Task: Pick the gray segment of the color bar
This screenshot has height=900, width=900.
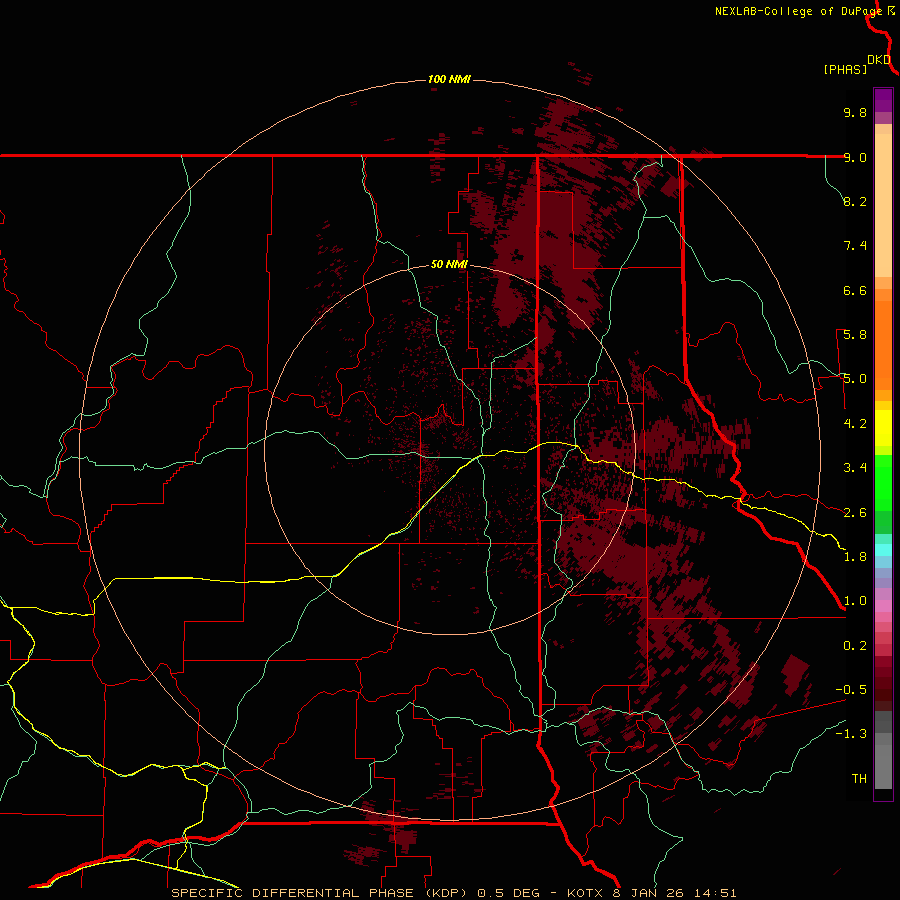Action: pos(883,751)
